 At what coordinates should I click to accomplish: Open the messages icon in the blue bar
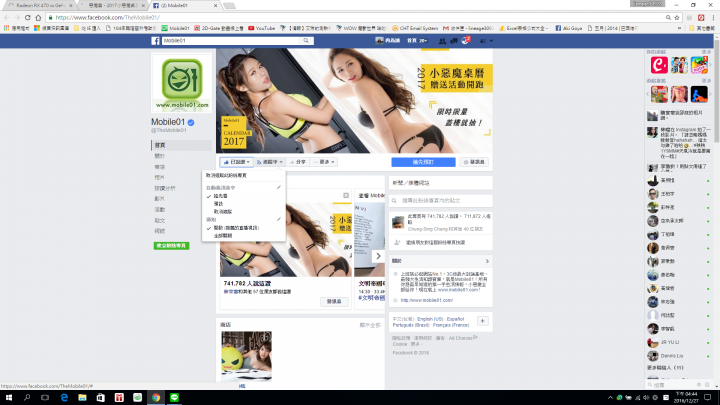[x=454, y=41]
